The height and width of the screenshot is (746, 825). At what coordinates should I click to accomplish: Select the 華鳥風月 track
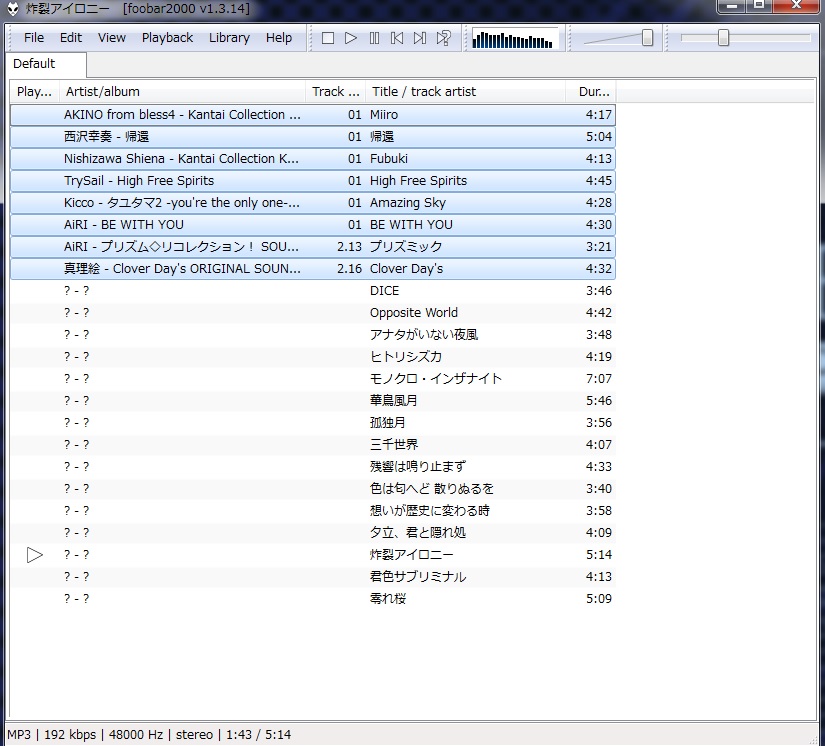click(x=313, y=401)
